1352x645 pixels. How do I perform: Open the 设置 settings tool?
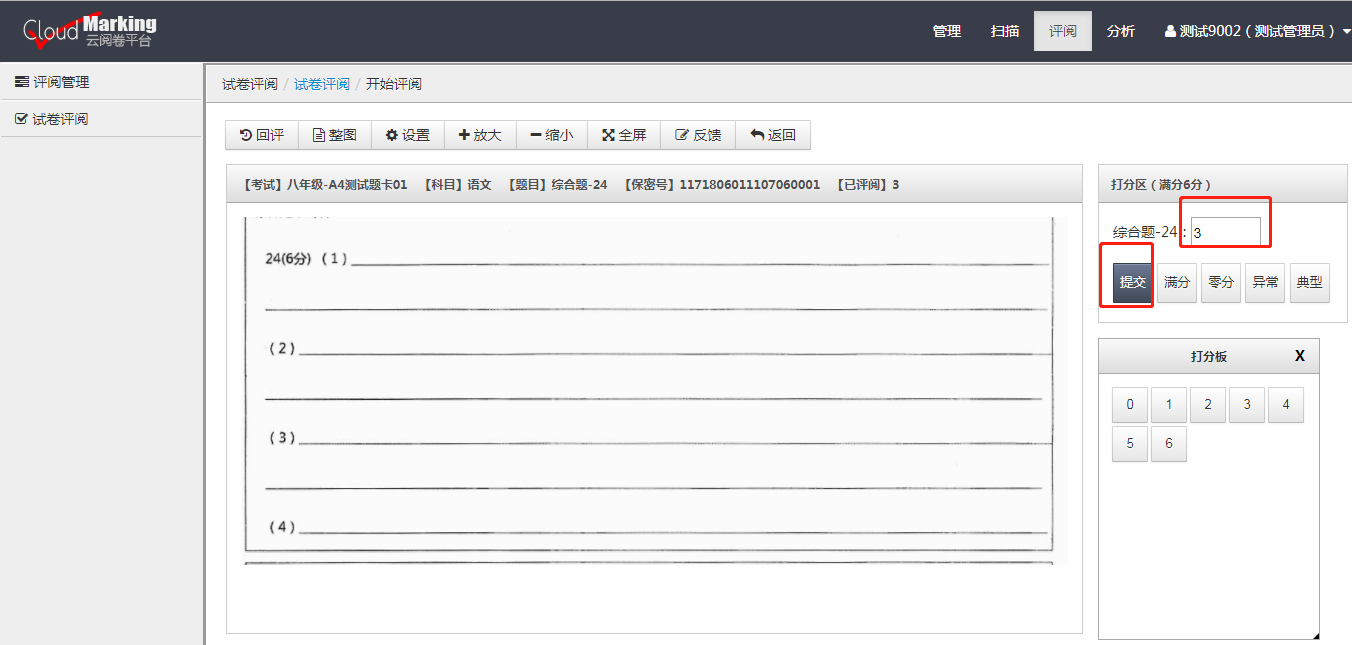[x=407, y=134]
